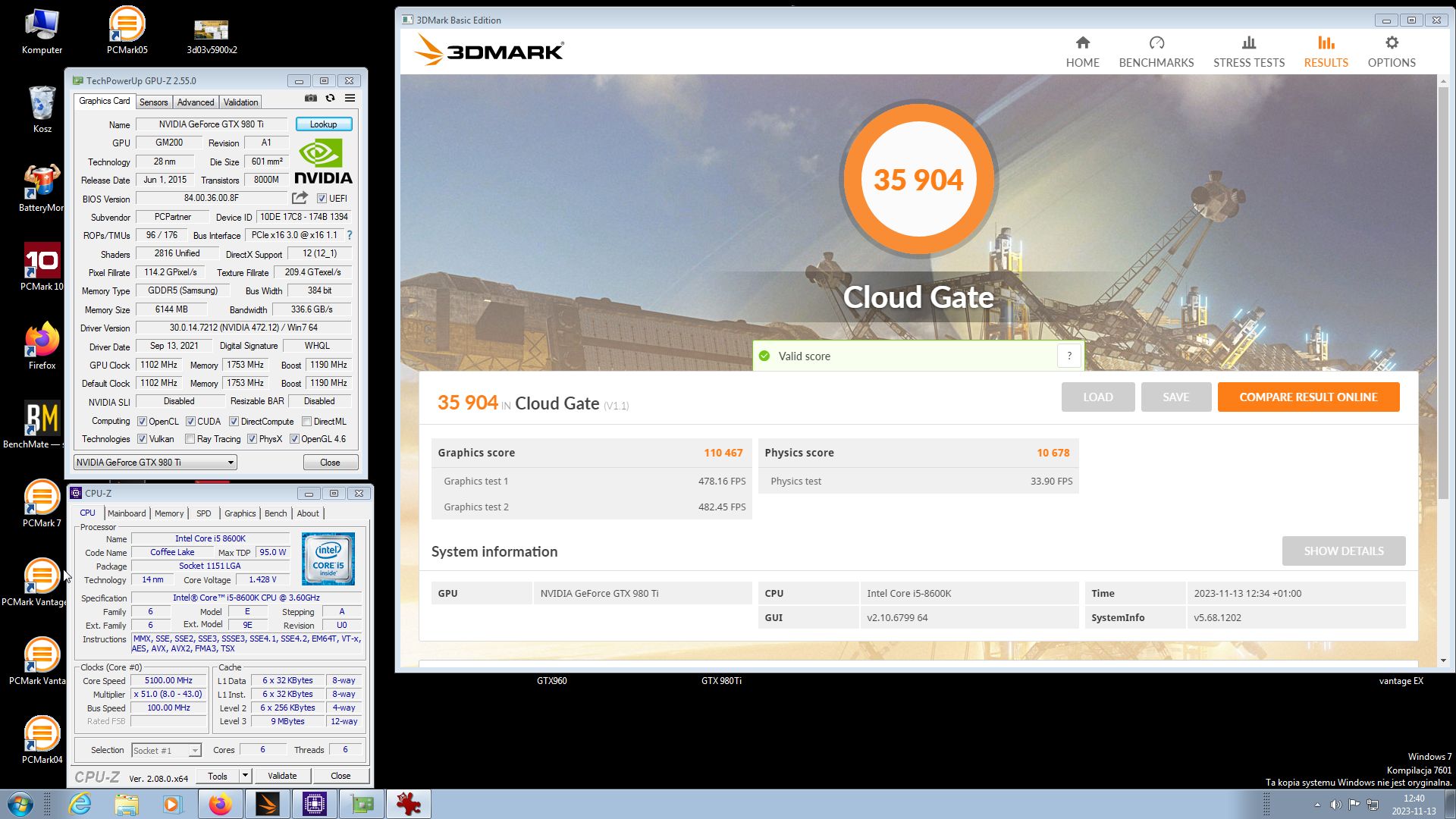Select the 3d03v5900x2 desktop image file

click(212, 35)
